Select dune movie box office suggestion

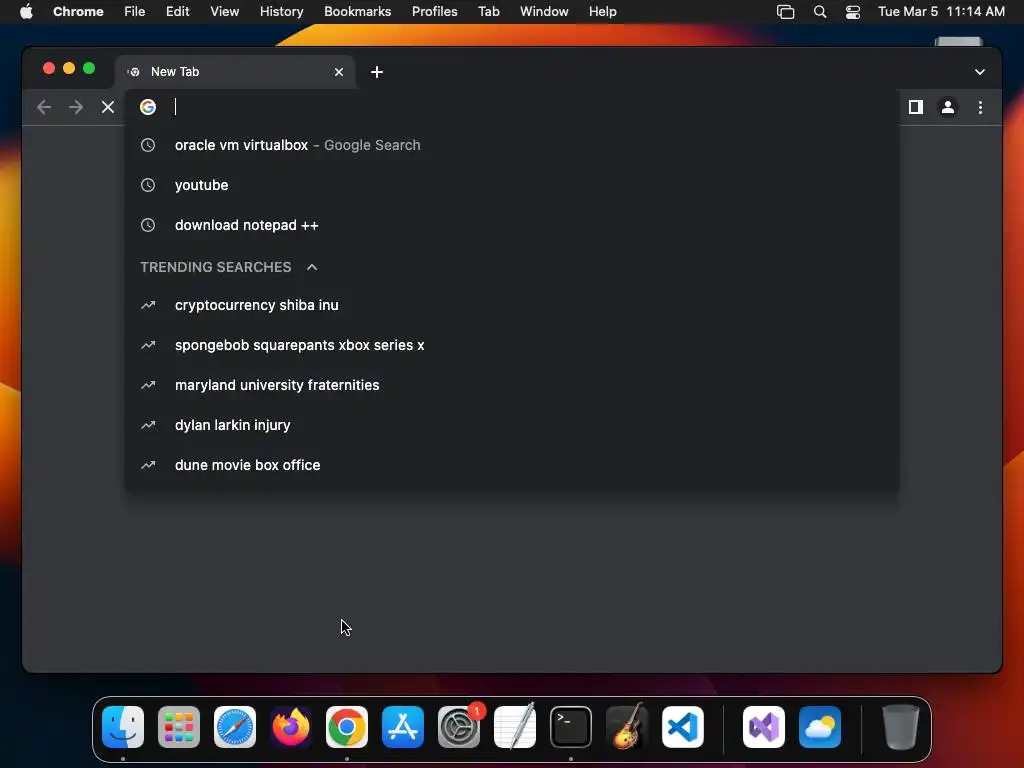(512, 465)
